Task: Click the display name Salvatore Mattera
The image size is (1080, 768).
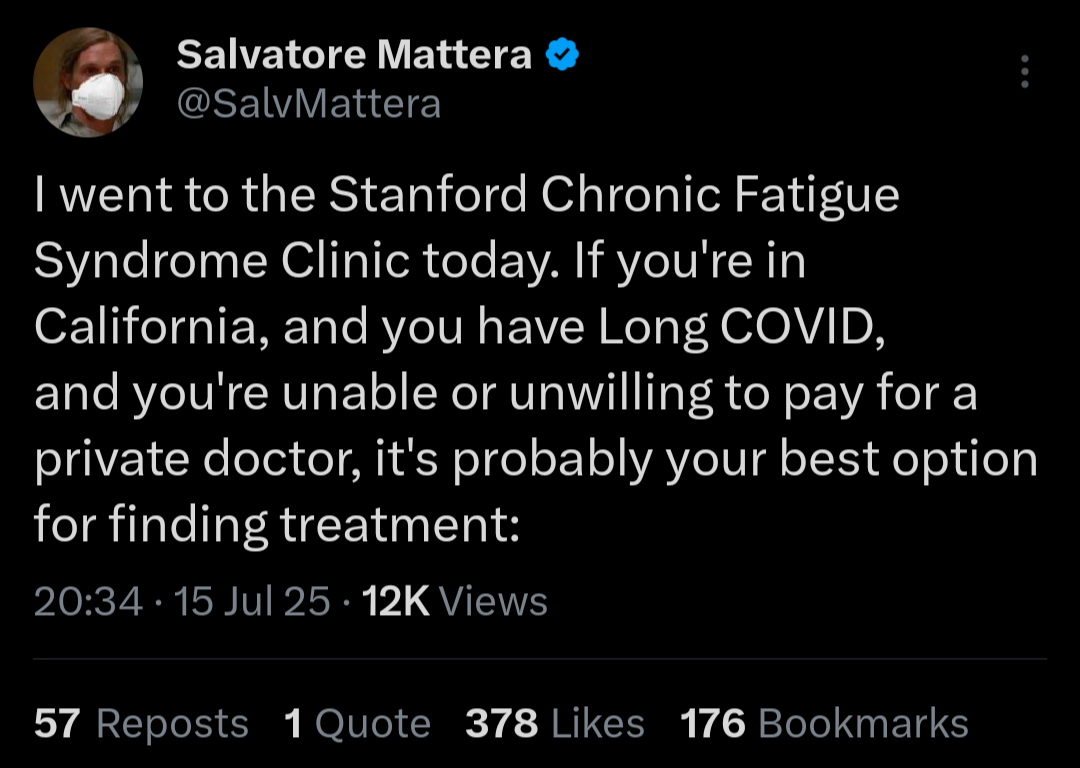Action: click(353, 56)
